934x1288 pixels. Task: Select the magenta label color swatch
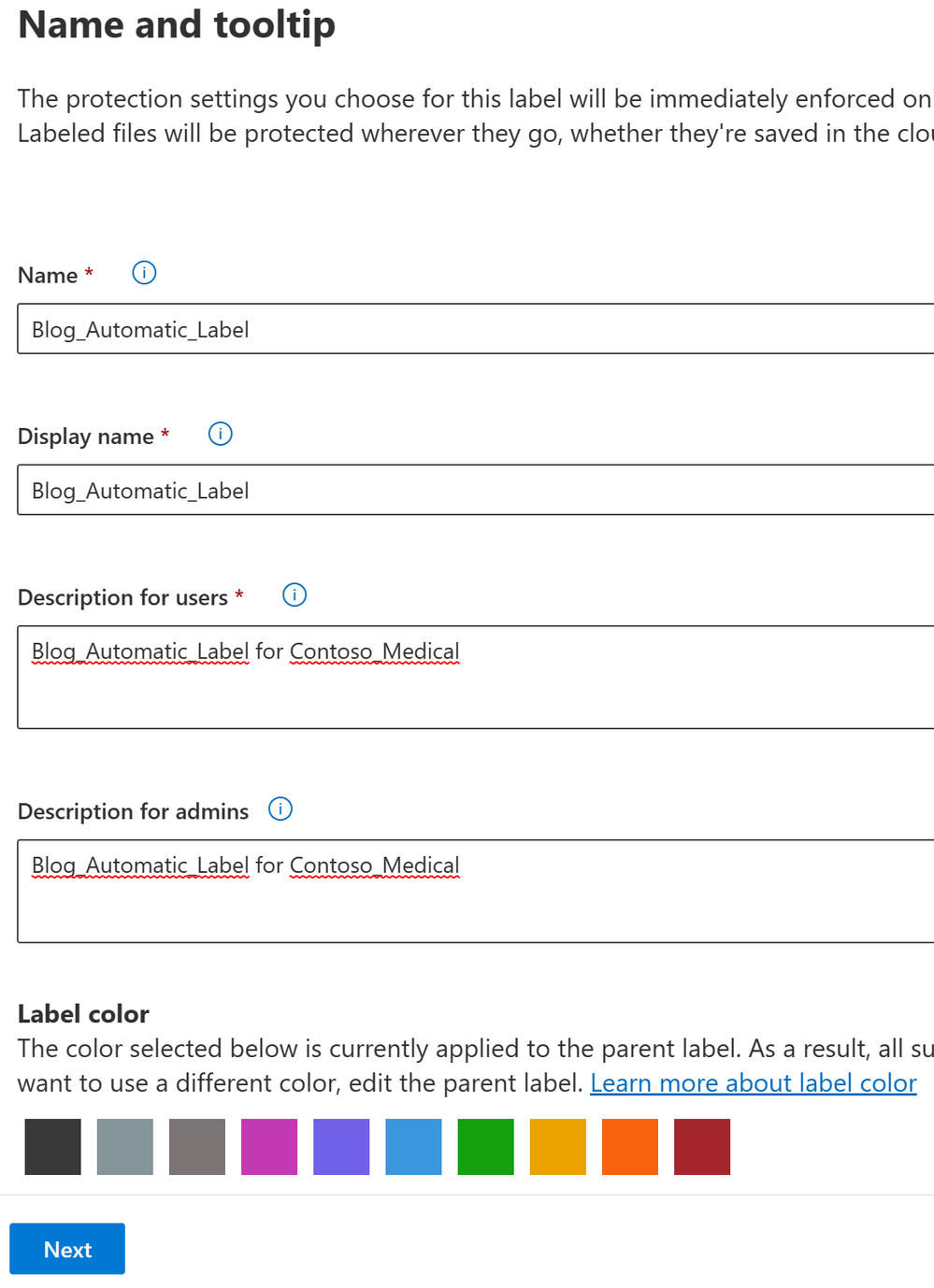click(x=269, y=1147)
